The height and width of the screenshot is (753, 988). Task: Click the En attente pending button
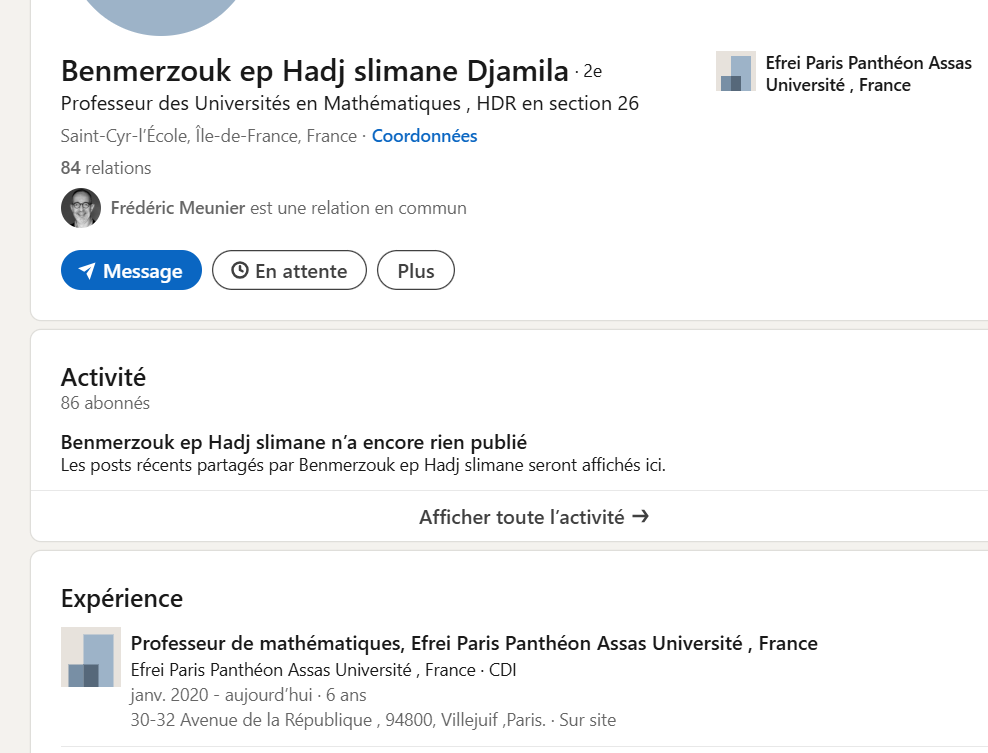(290, 270)
